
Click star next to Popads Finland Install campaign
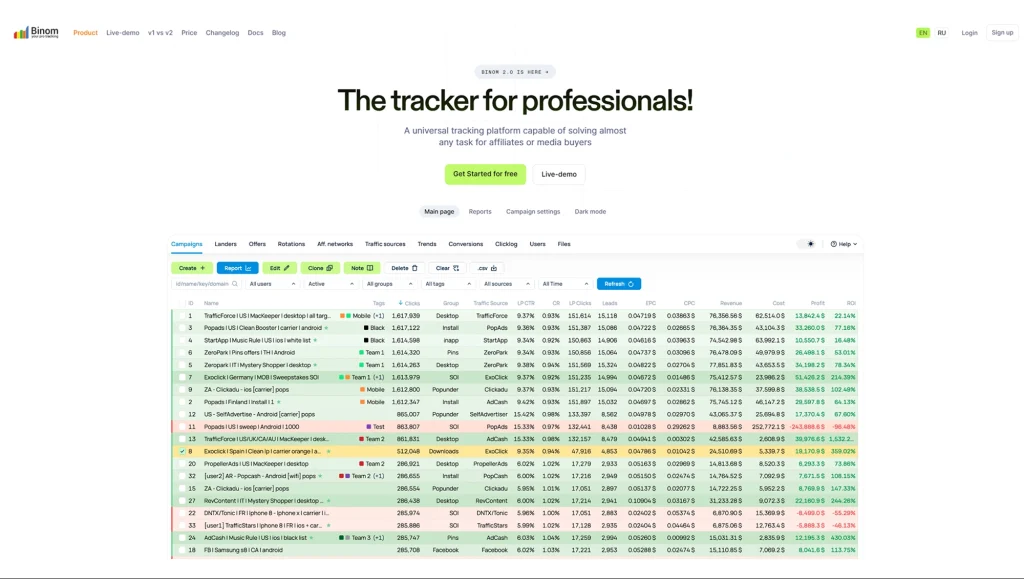point(279,402)
